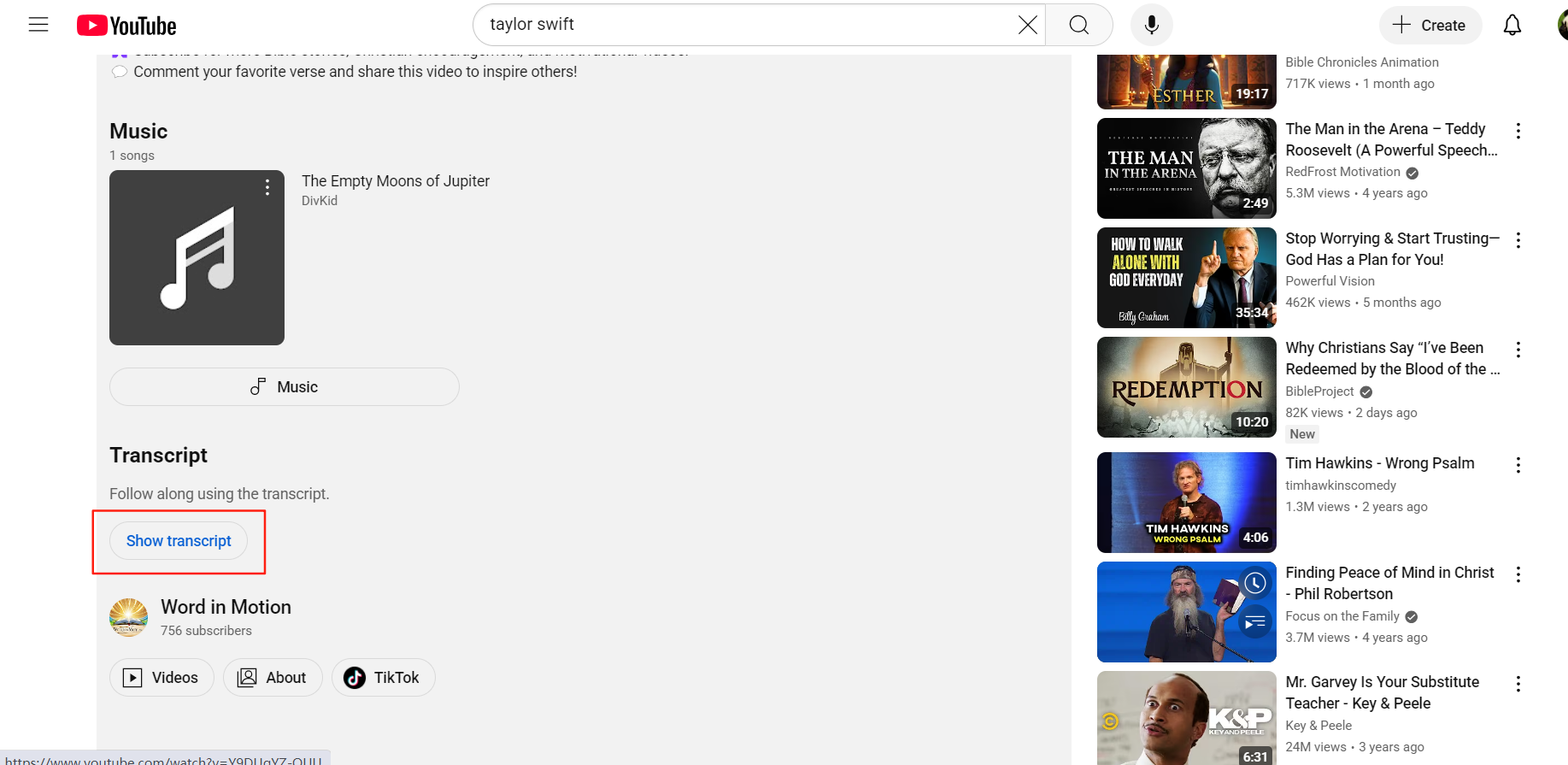Clear the search box text

[1028, 25]
